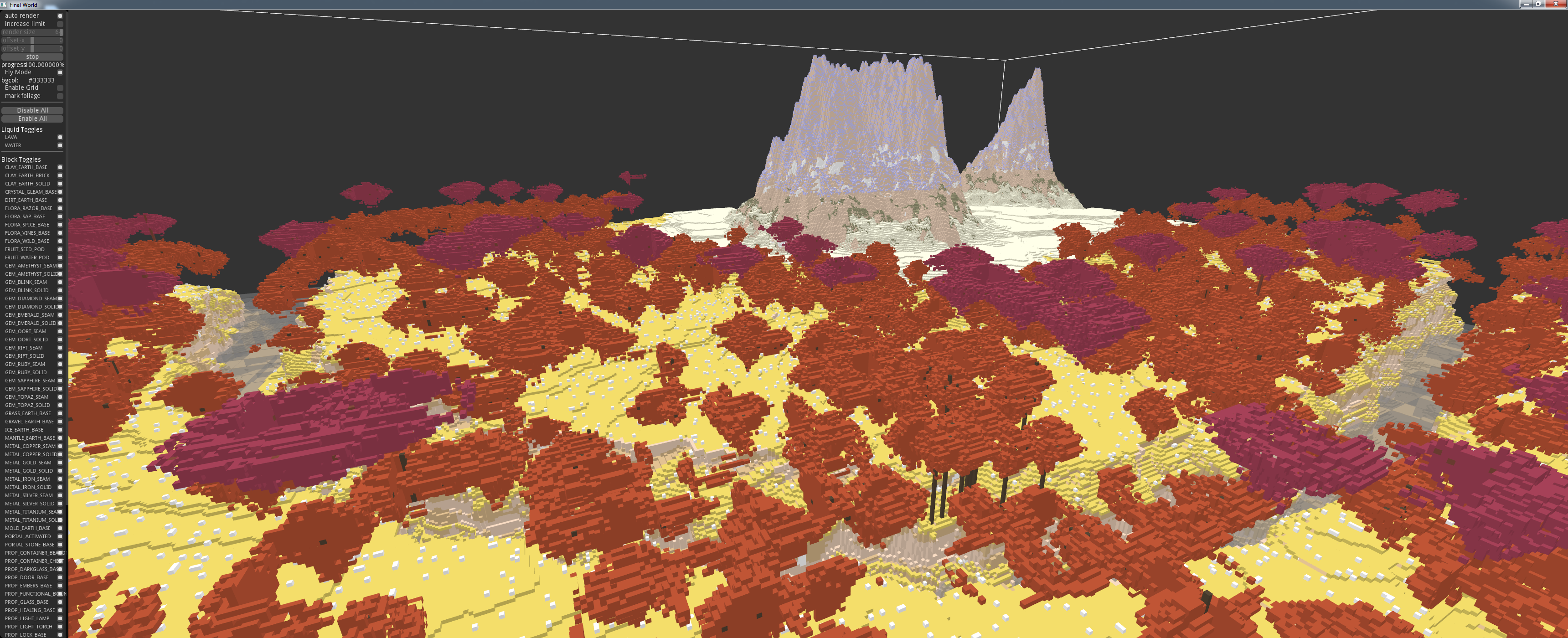Image resolution: width=1568 pixels, height=638 pixels.
Task: Click the offset-x slider handle
Action: (x=32, y=40)
